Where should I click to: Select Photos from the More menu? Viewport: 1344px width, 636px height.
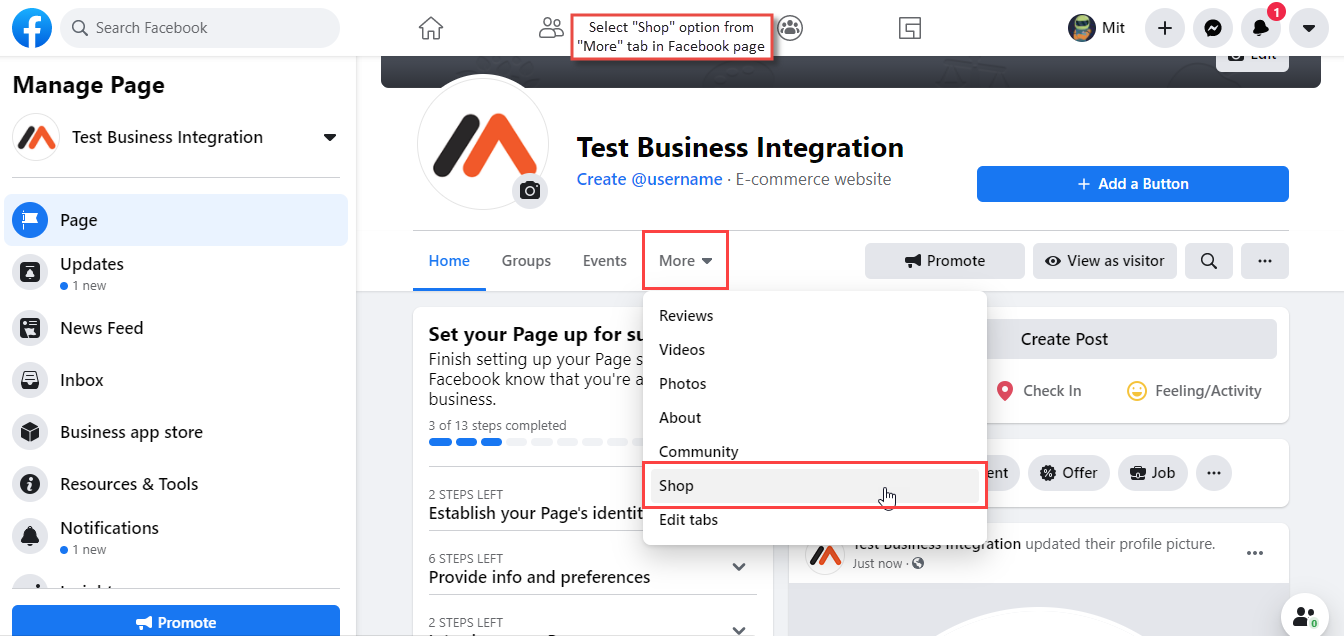pos(814,384)
